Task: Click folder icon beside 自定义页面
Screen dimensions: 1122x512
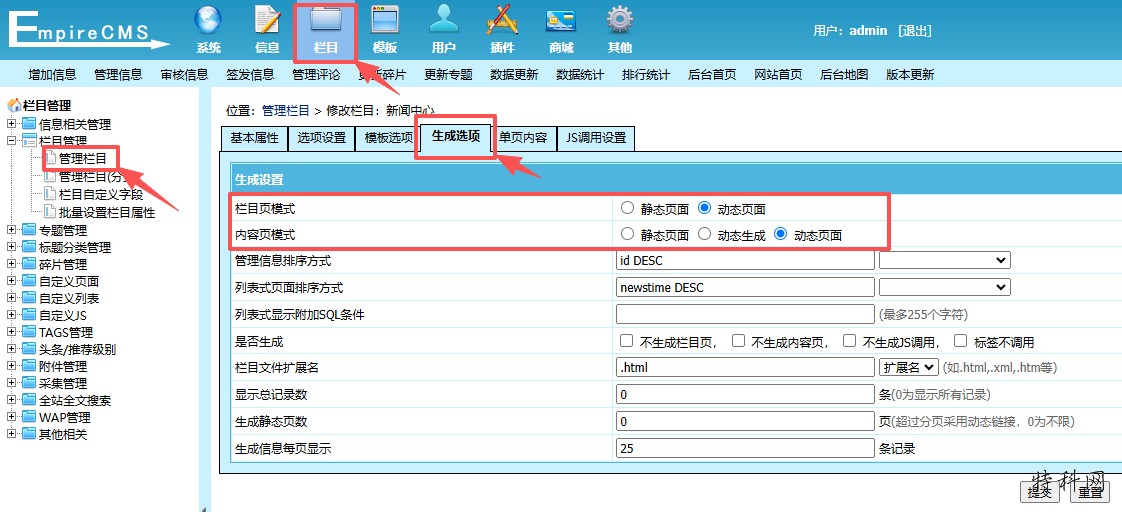Action: (x=29, y=281)
